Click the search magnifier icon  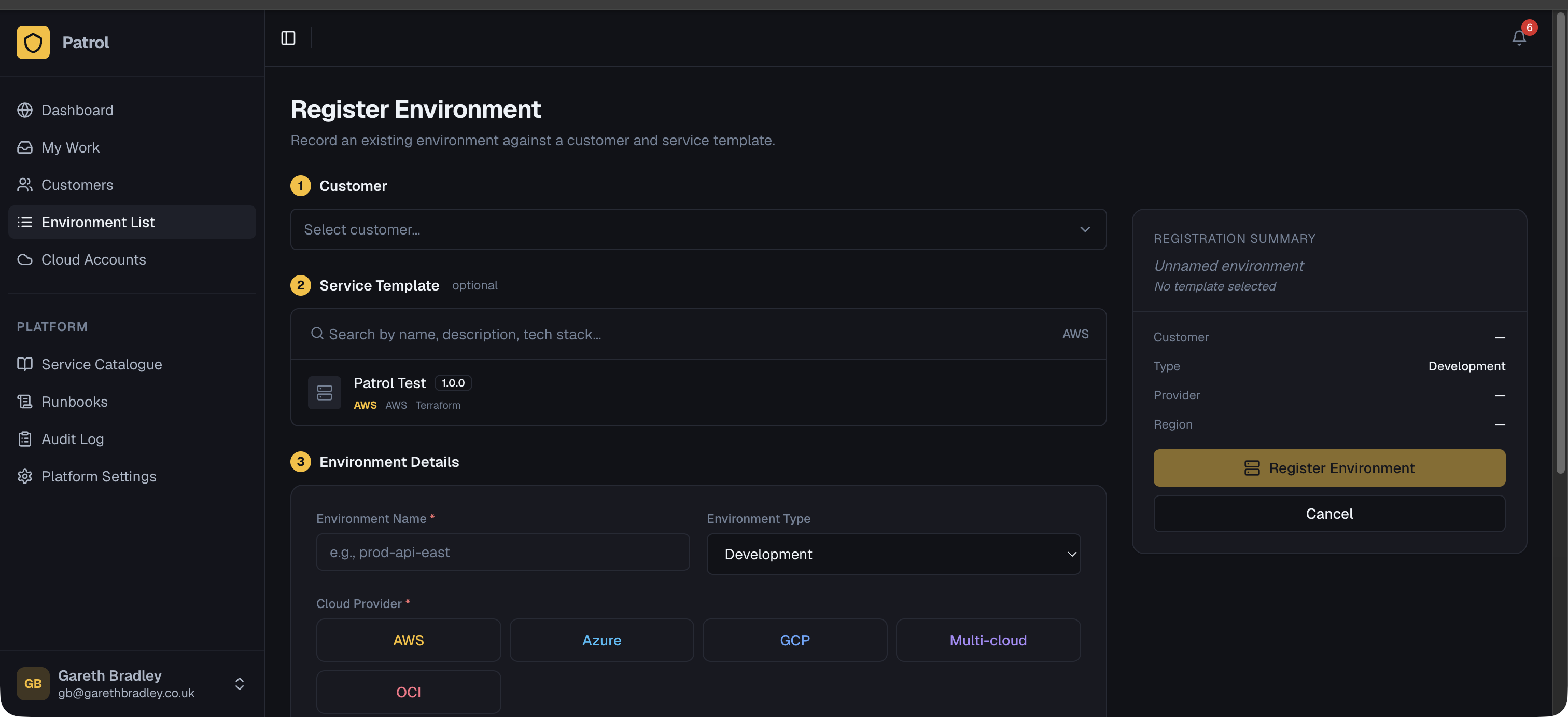pyautogui.click(x=317, y=333)
